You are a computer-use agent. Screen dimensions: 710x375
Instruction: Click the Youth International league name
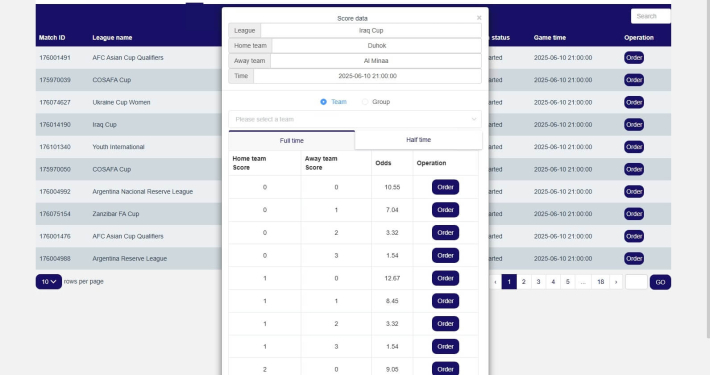tap(118, 147)
